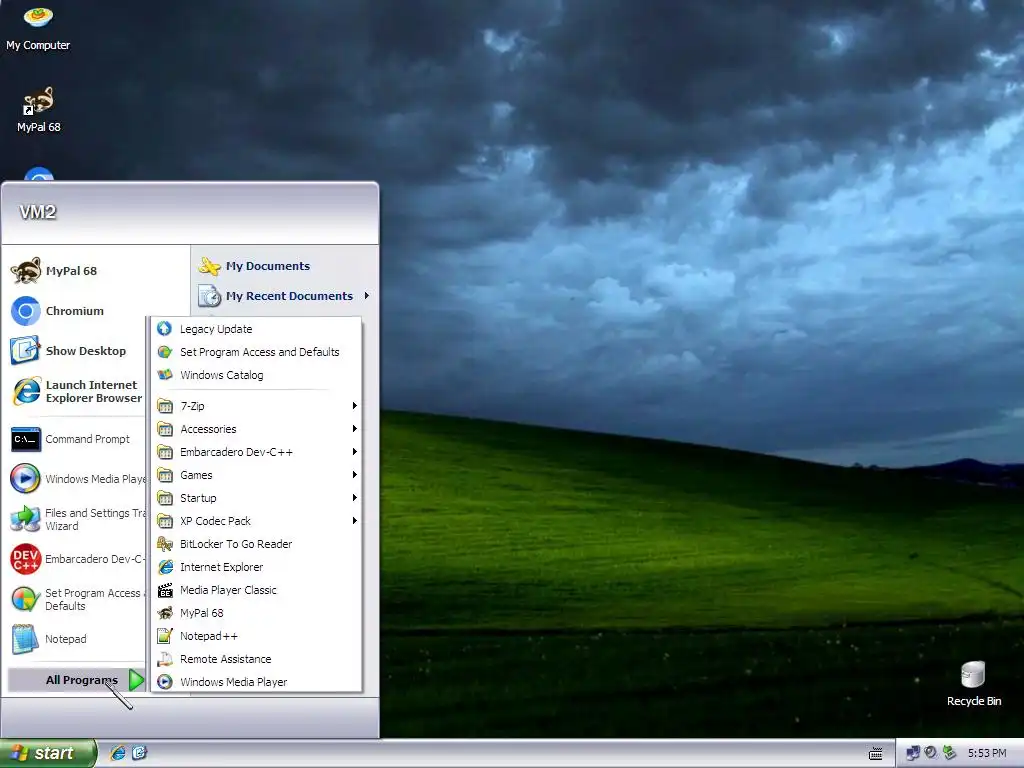Open Windows Media Player in left start column

76,479
